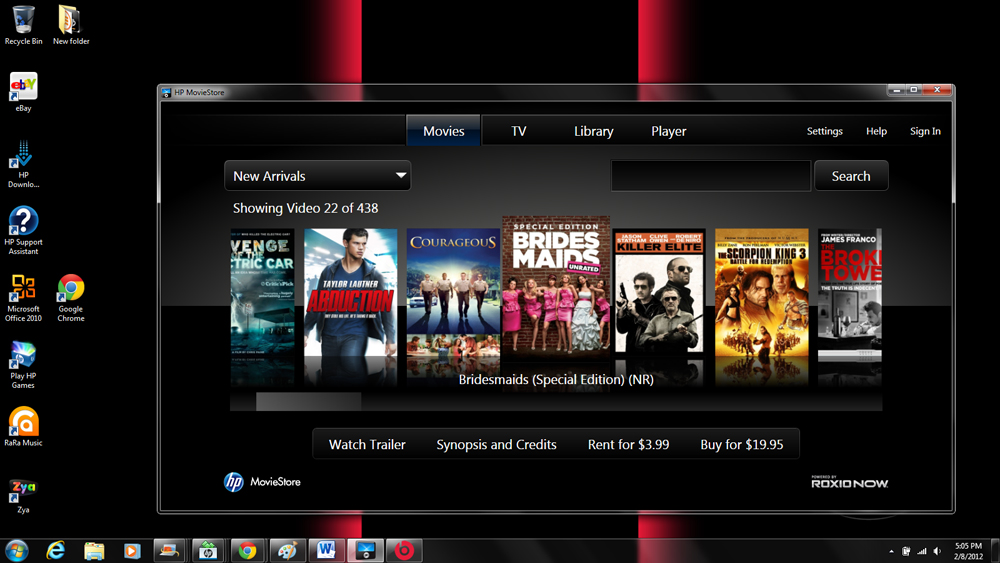The height and width of the screenshot is (563, 1000).
Task: Launch Microsoft Office 2010 shortcut
Action: coord(24,298)
